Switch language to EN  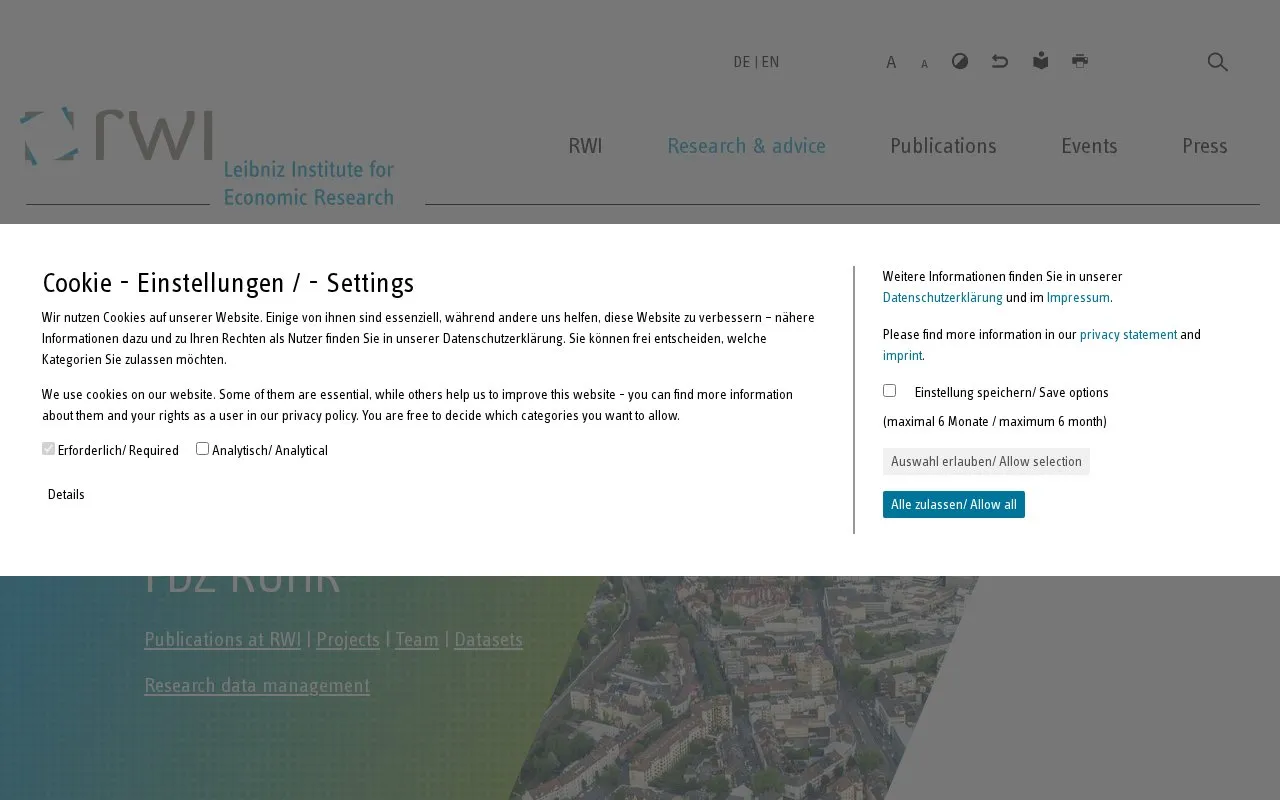pos(770,62)
